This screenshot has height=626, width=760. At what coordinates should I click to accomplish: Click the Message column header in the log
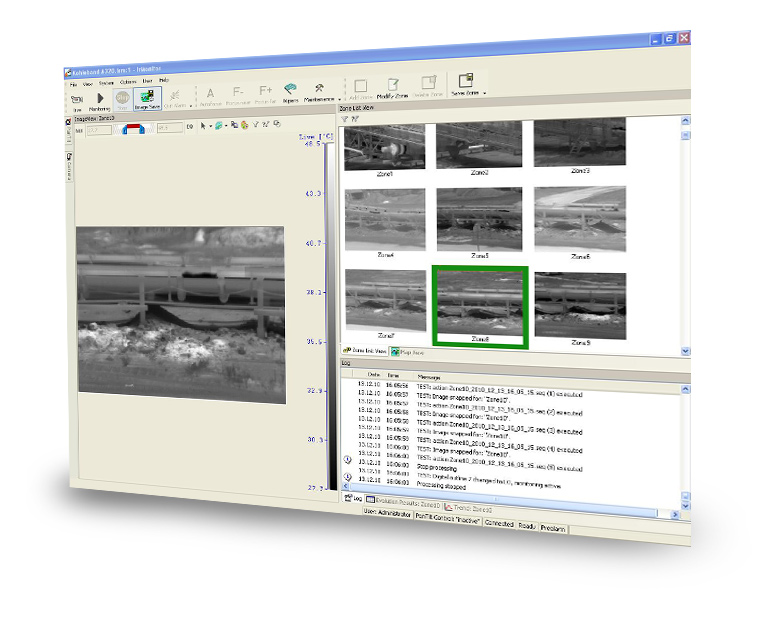click(x=428, y=377)
